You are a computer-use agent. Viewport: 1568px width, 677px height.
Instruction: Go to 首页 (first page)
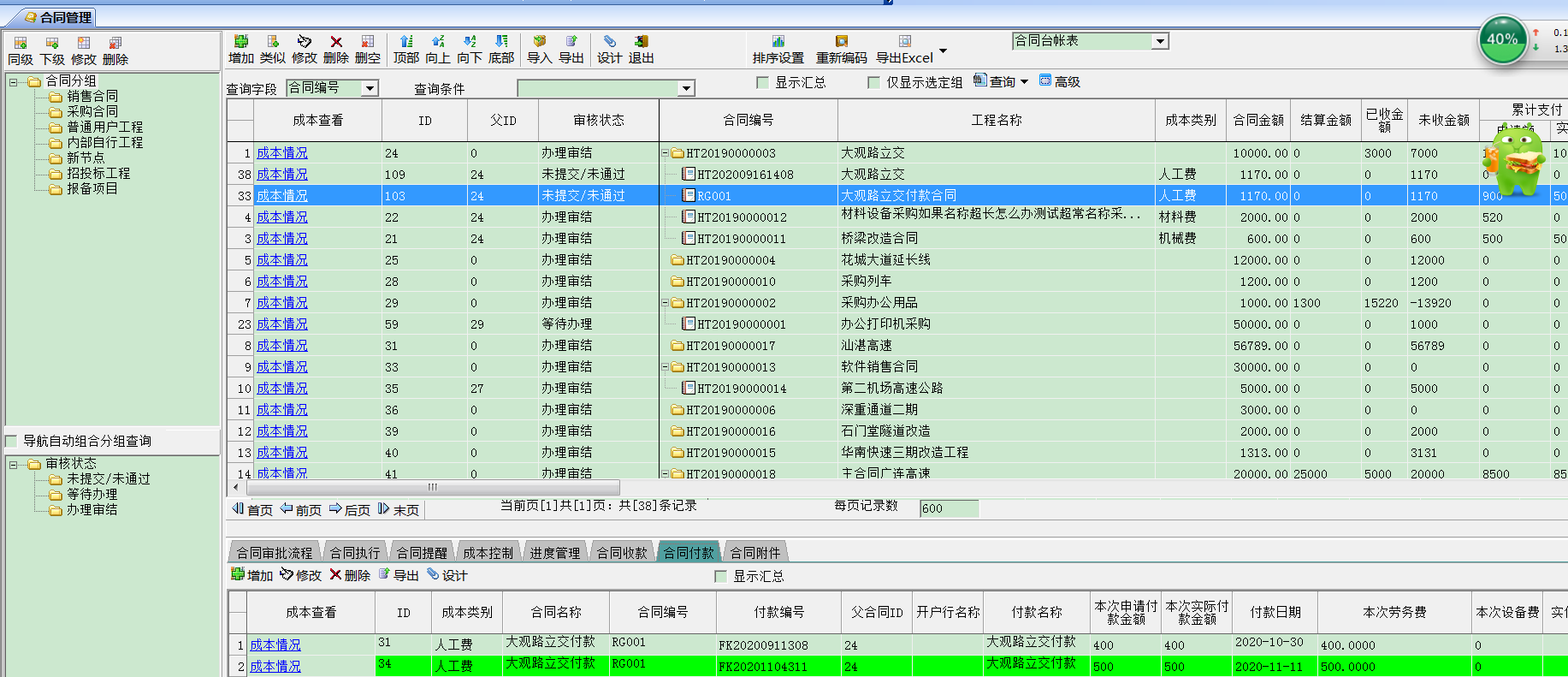252,509
